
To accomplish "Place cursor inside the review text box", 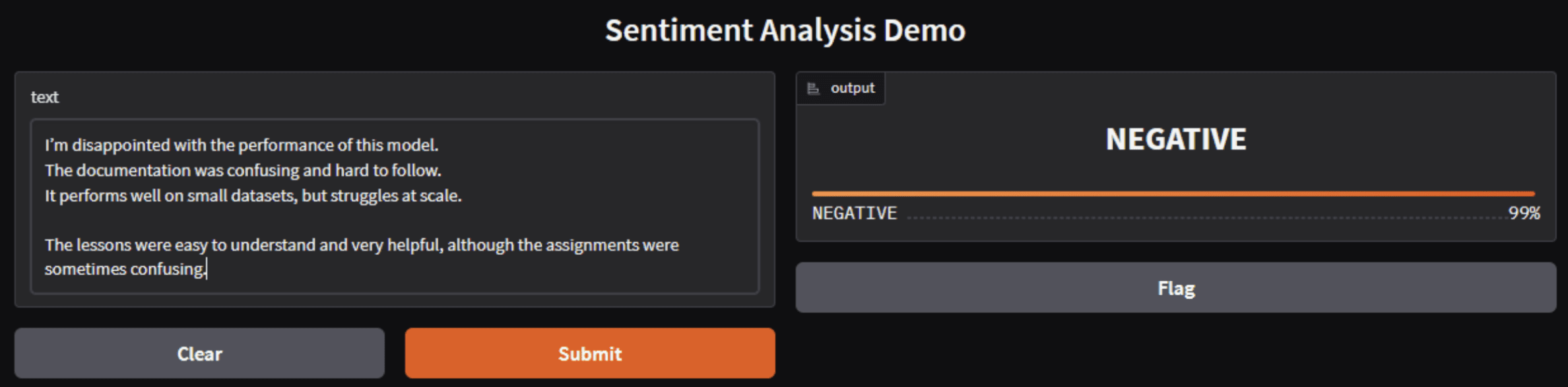I will [x=396, y=205].
